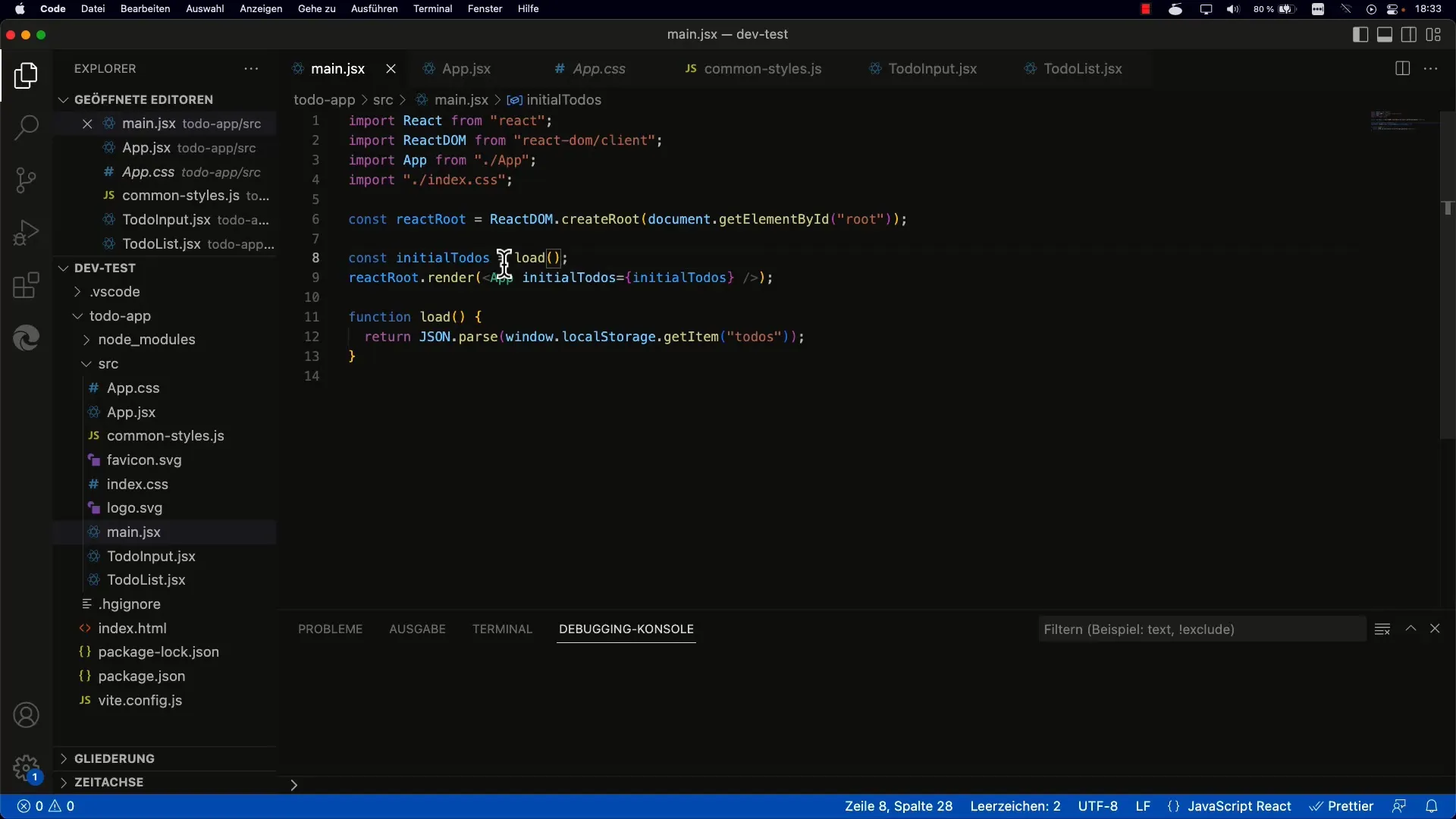Open editor more actions ellipsis
Viewport: 1456px width, 819px height.
(x=1431, y=68)
